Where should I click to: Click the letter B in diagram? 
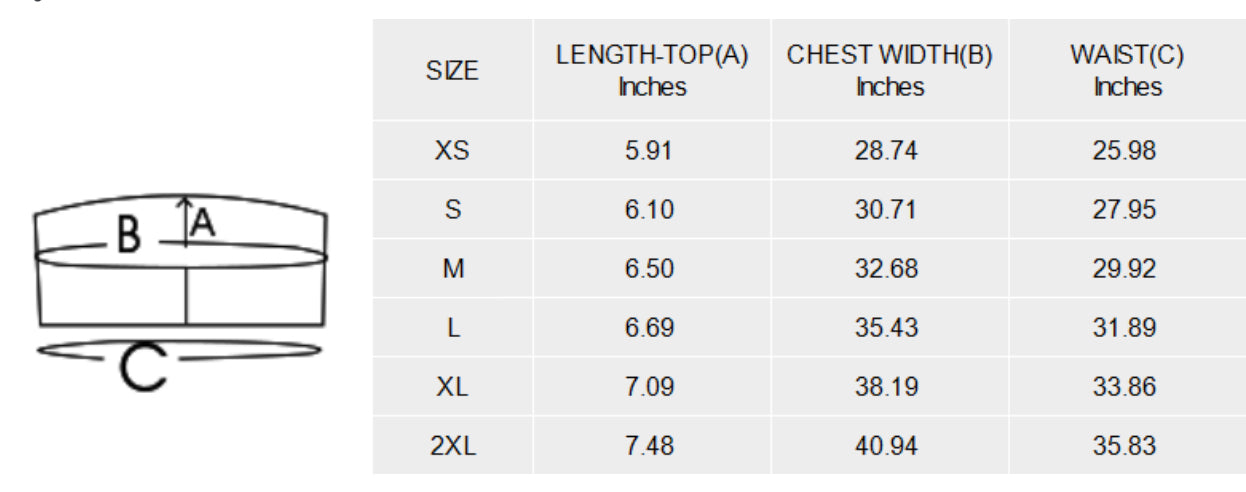coord(129,236)
